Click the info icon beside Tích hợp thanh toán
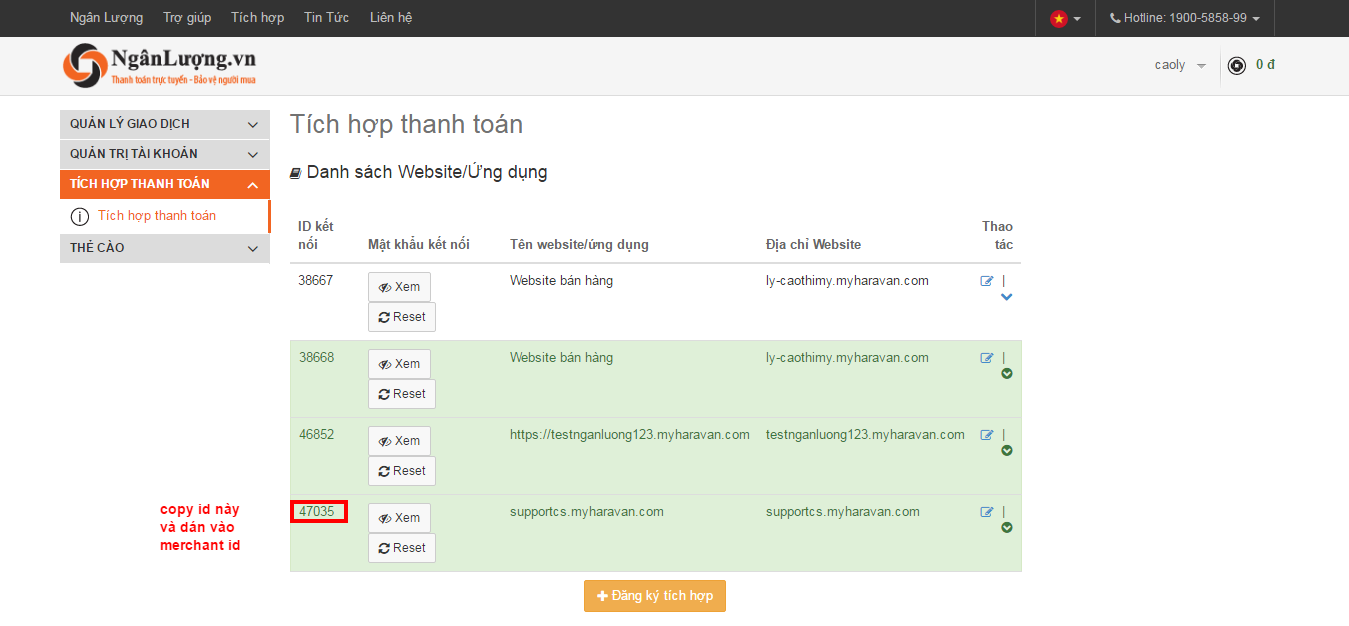 pos(80,217)
